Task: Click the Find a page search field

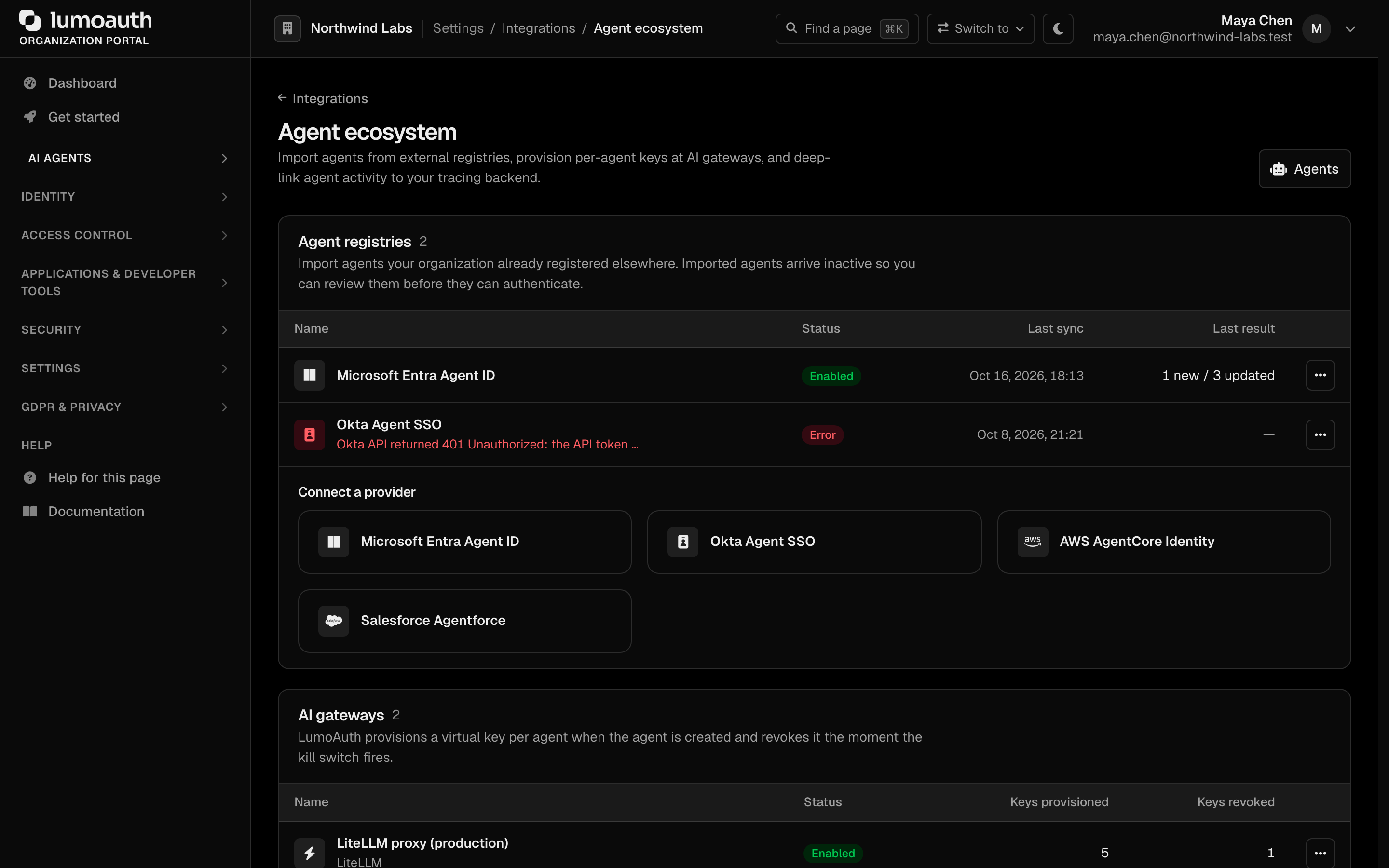Action: point(846,29)
